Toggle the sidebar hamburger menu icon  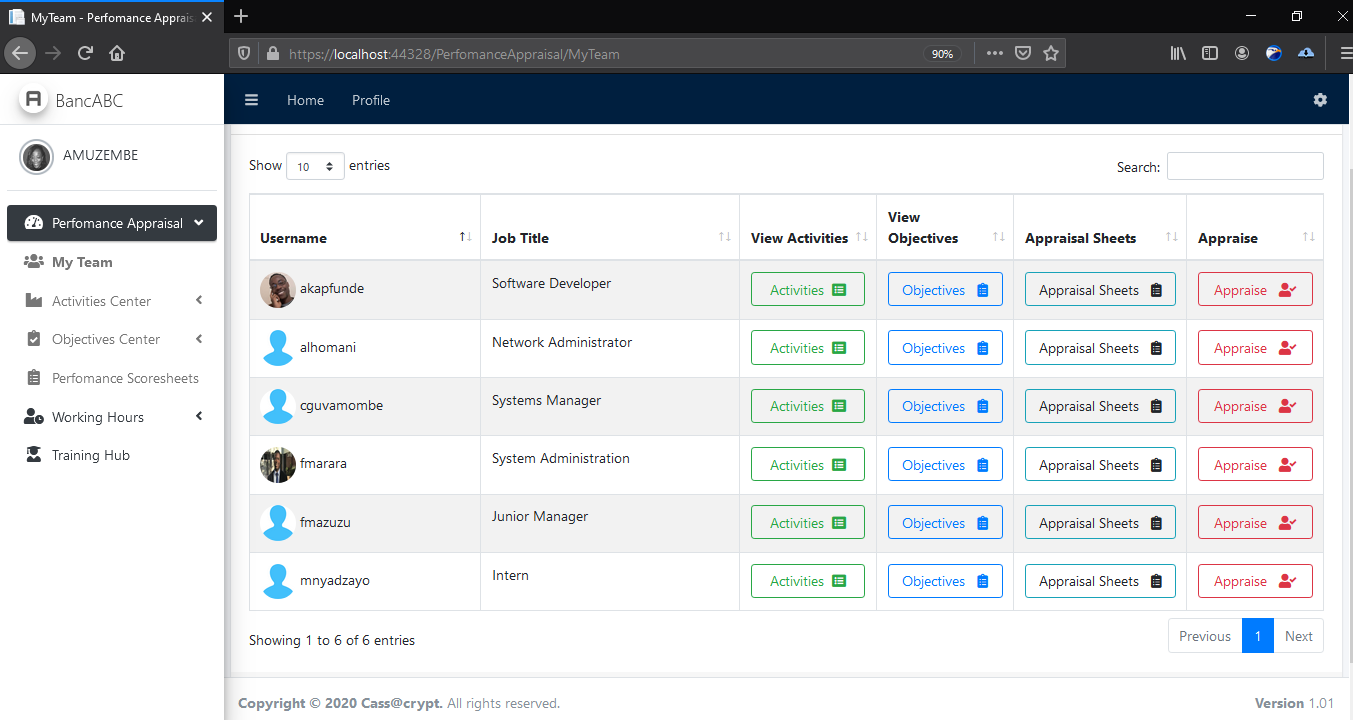point(252,100)
